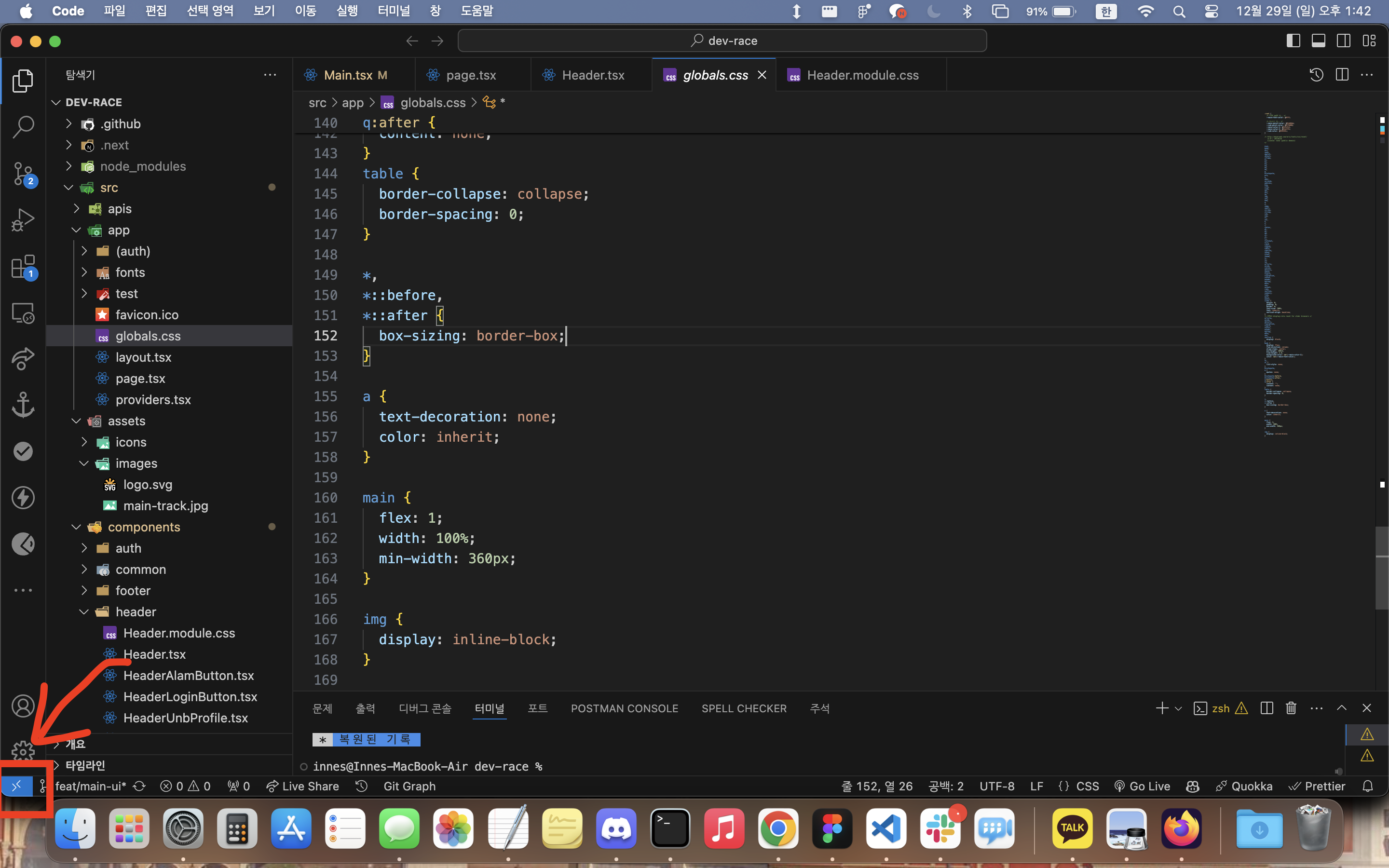The width and height of the screenshot is (1389, 868).
Task: Open Discord from the Dock
Action: pos(616,828)
